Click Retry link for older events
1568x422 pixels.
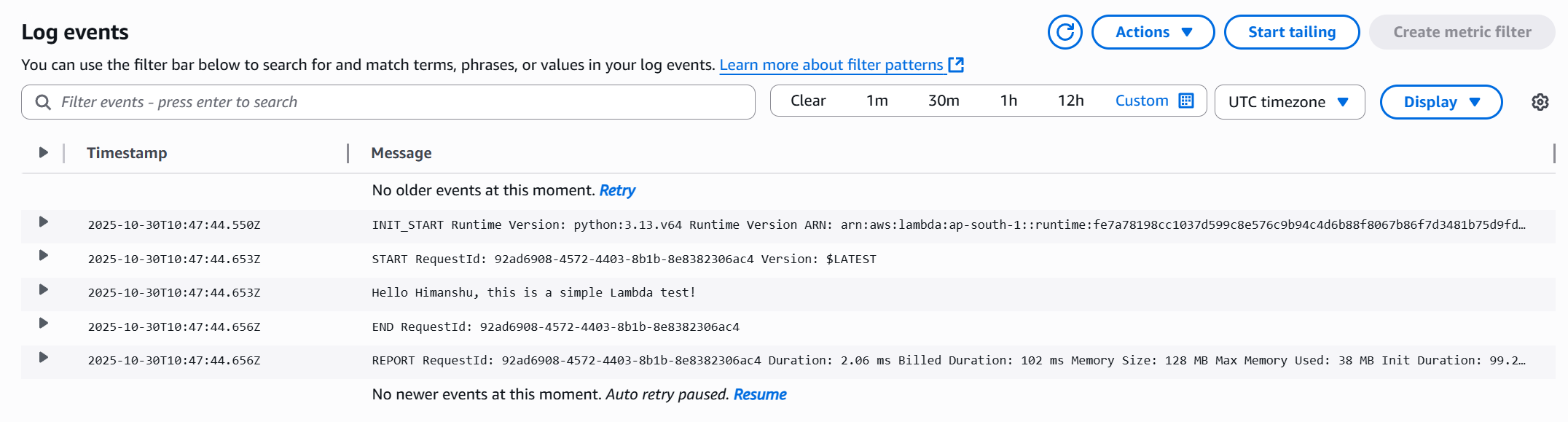(616, 190)
